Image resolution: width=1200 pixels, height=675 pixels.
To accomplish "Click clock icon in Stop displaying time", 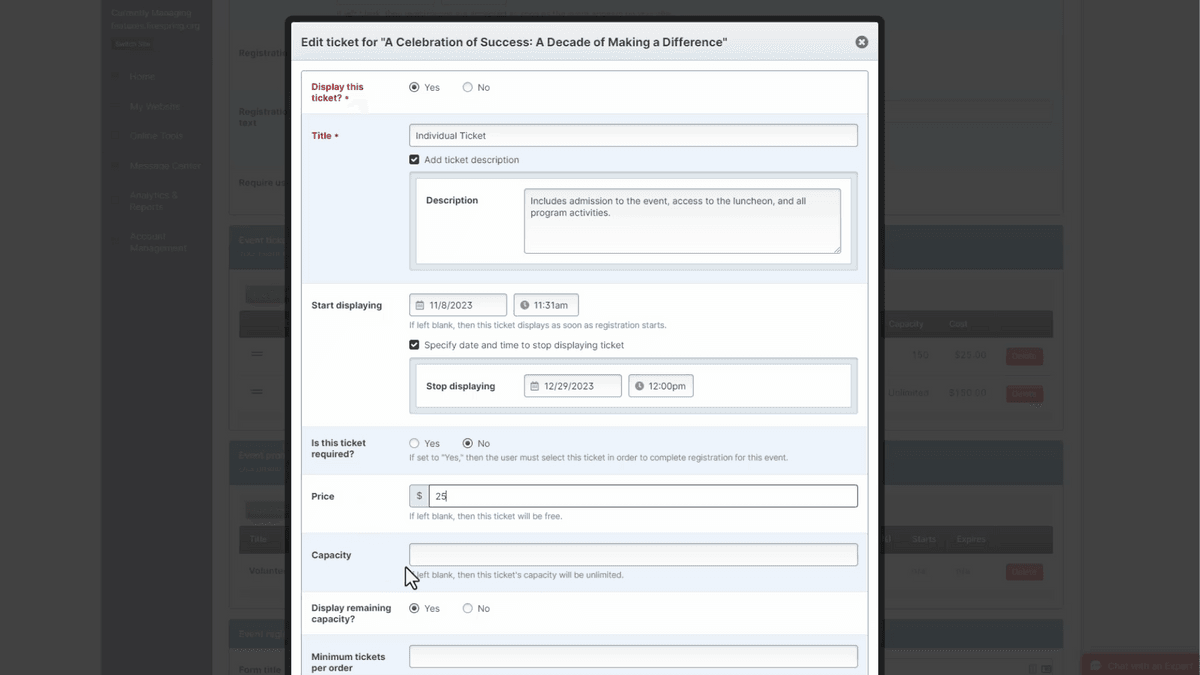I will coord(640,386).
